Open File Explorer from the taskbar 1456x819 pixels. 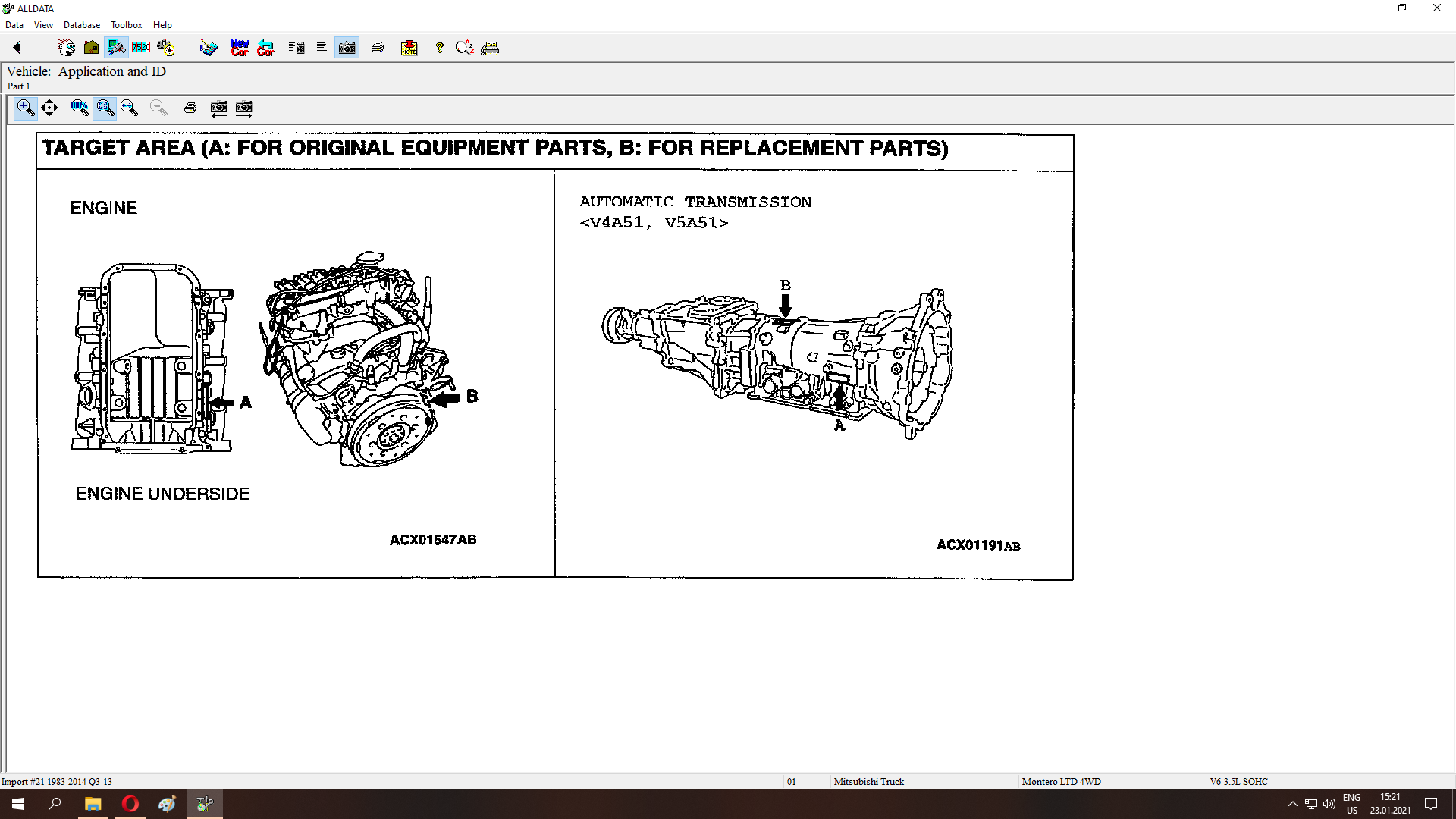(x=93, y=804)
